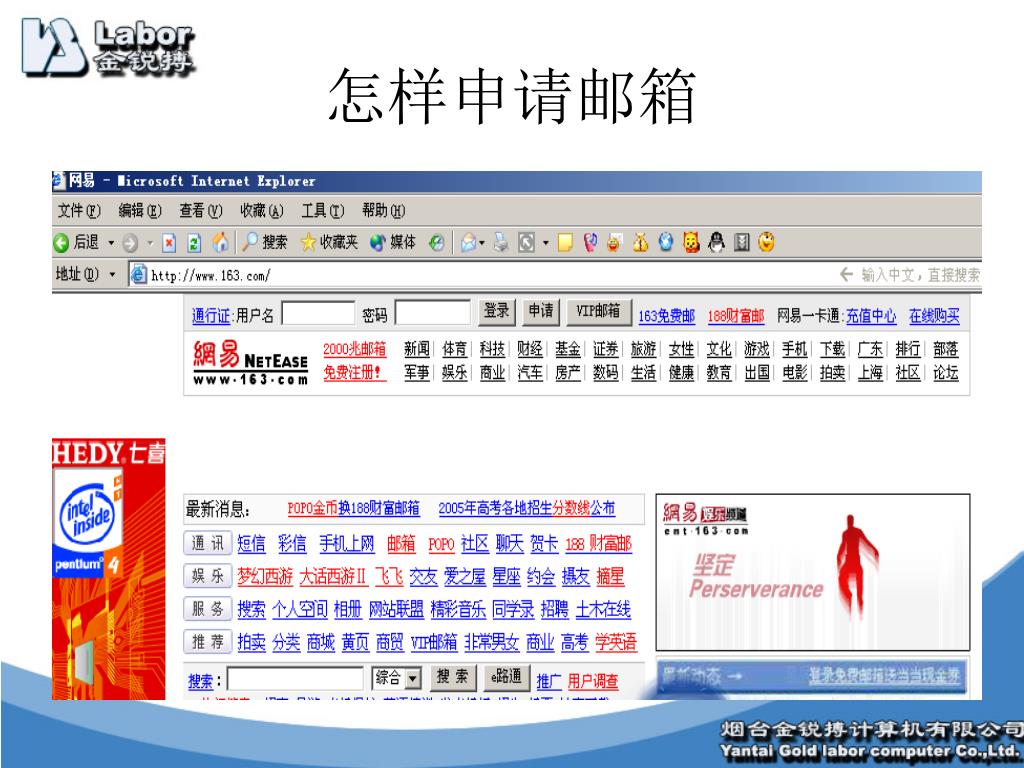Refresh the page with the green arrows icon
The width and height of the screenshot is (1024, 768).
coord(194,243)
